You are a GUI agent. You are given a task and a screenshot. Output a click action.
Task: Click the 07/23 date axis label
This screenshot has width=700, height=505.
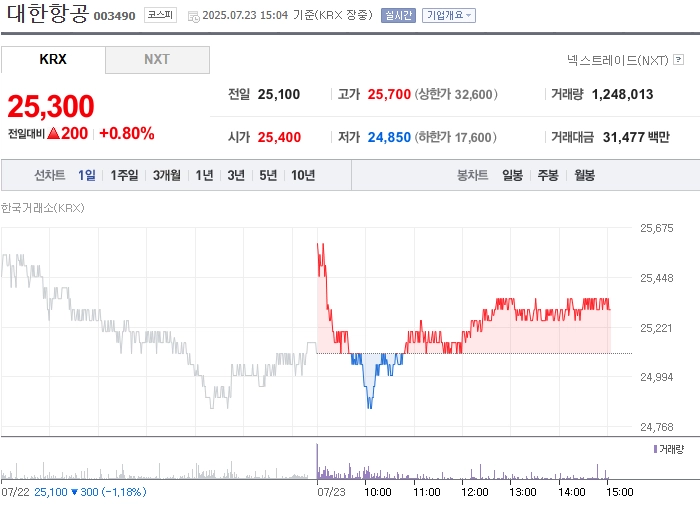(331, 492)
